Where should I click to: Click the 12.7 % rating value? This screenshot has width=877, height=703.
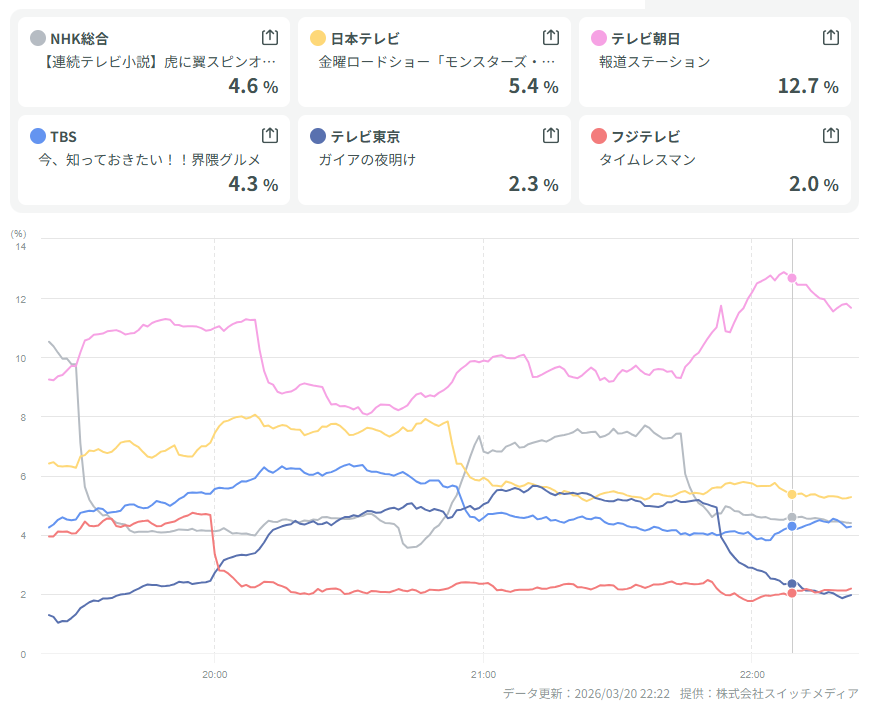[x=807, y=86]
